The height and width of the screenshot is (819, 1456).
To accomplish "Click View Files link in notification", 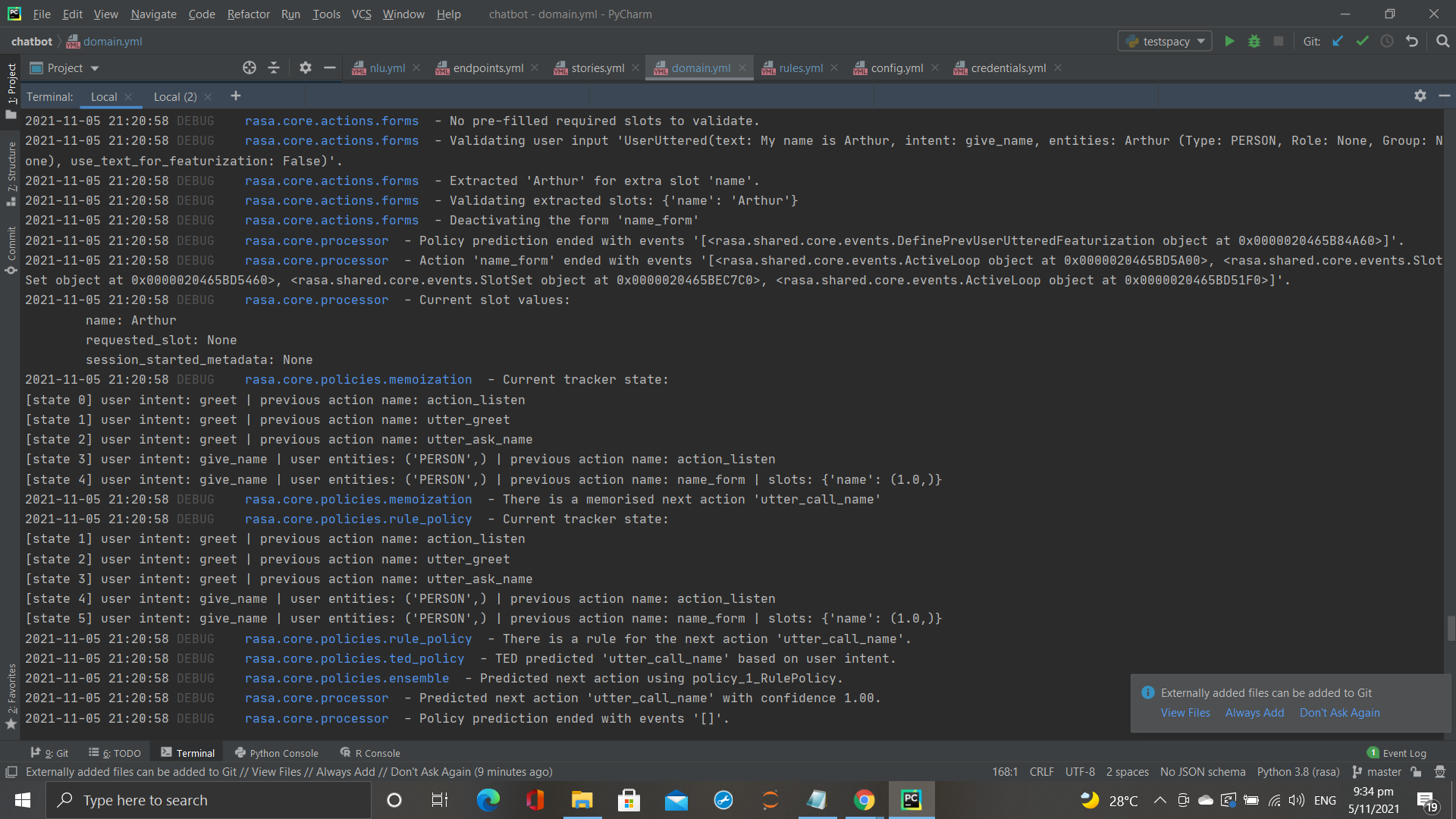I will (1185, 713).
